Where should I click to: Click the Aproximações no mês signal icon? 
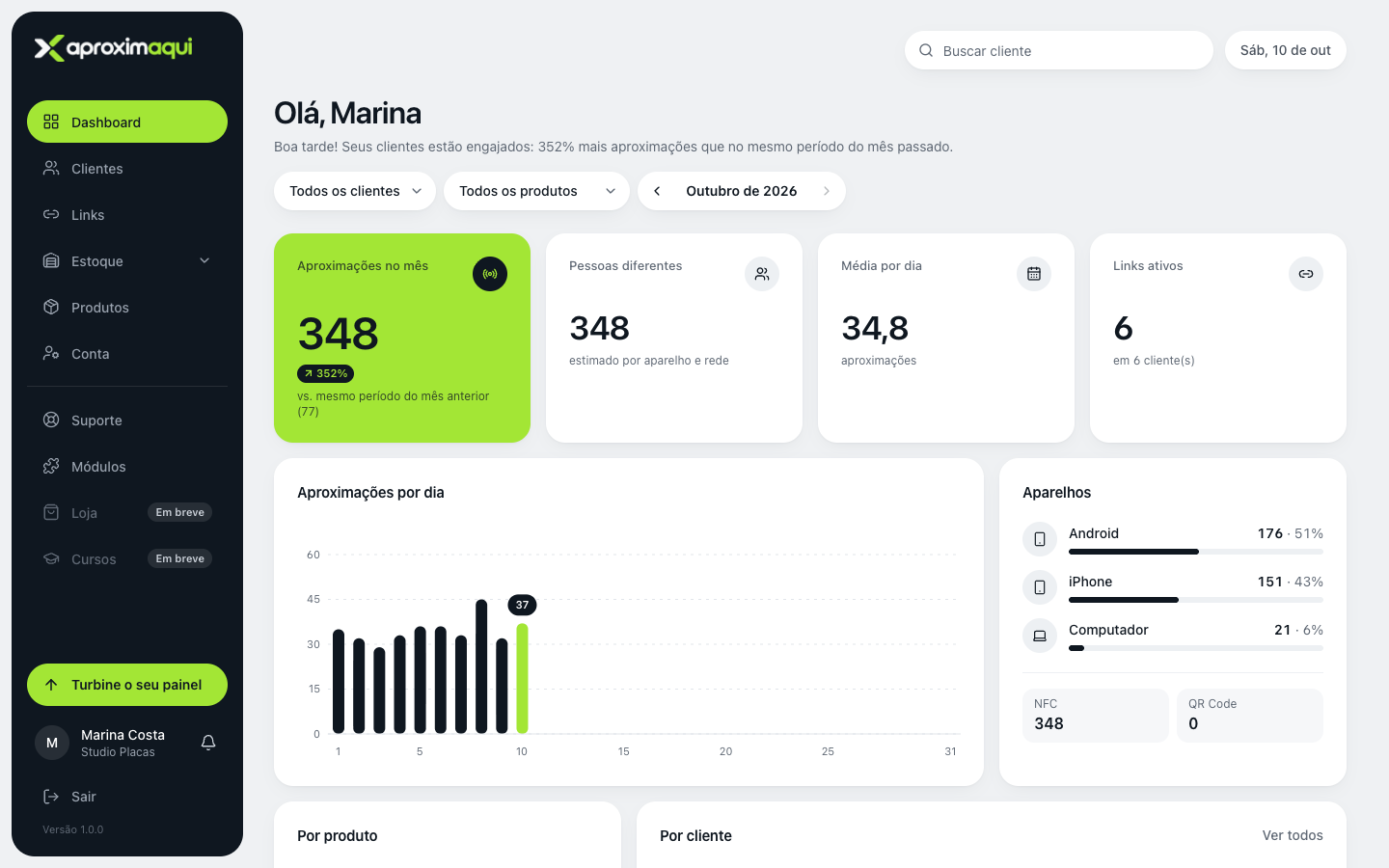pos(490,274)
